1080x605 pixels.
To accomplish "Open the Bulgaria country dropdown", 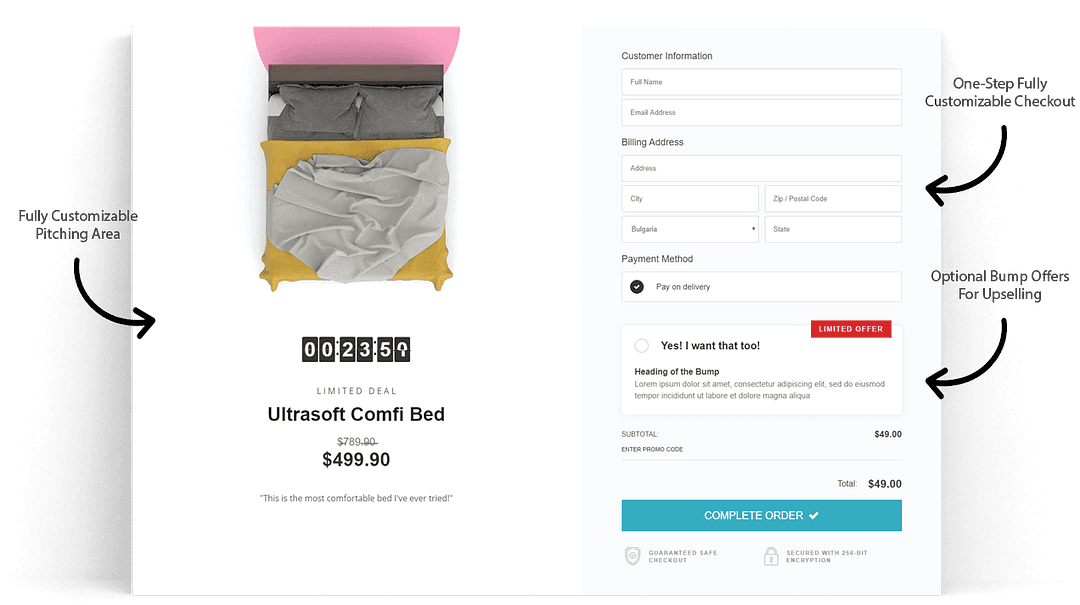I will (690, 229).
